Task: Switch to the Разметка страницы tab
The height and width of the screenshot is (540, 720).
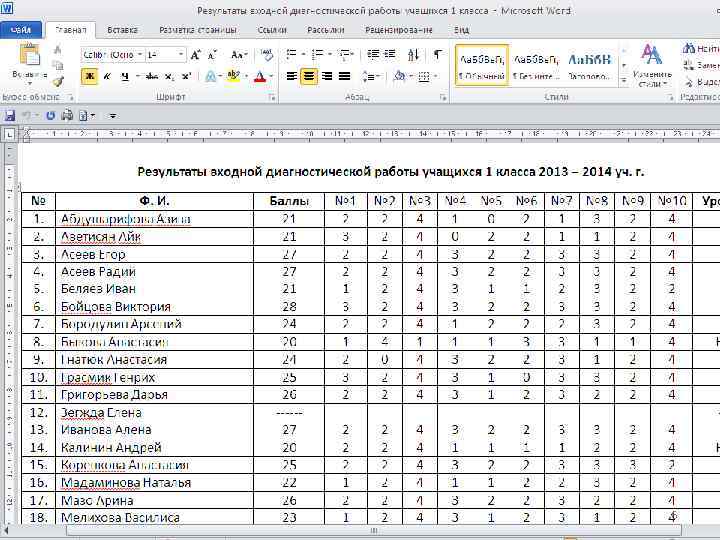Action: [x=198, y=30]
